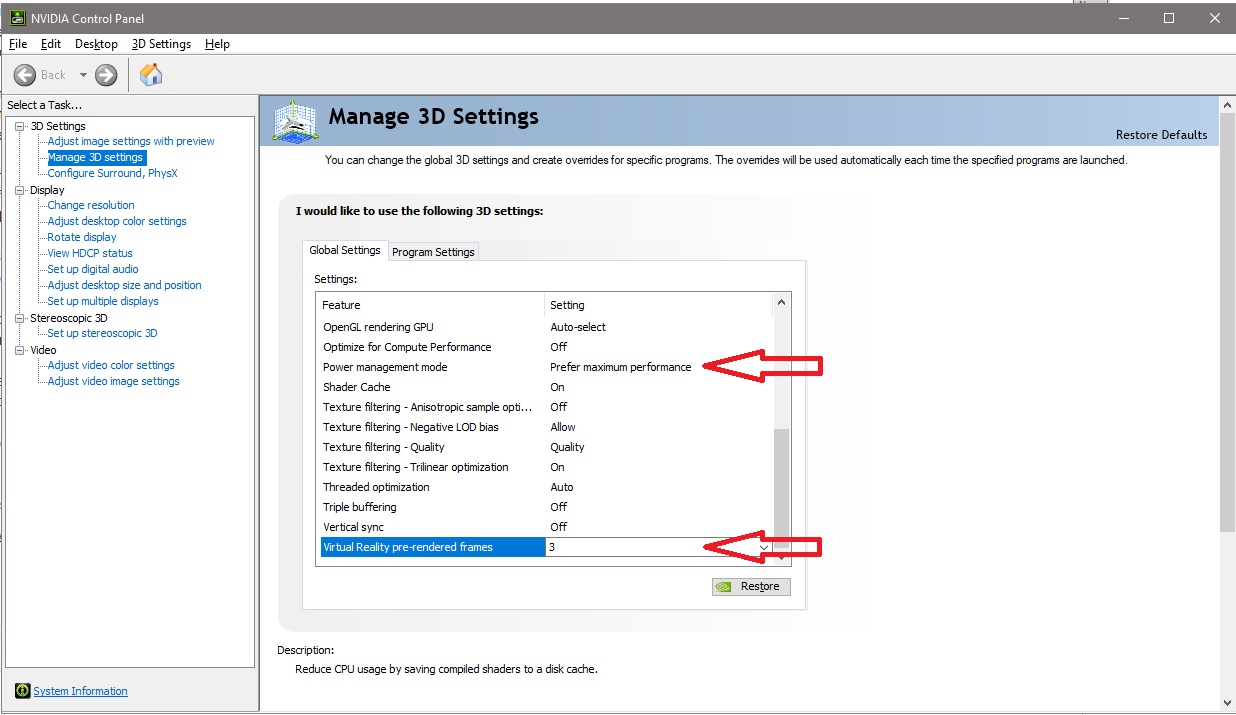Open the Edit menu

coord(51,44)
